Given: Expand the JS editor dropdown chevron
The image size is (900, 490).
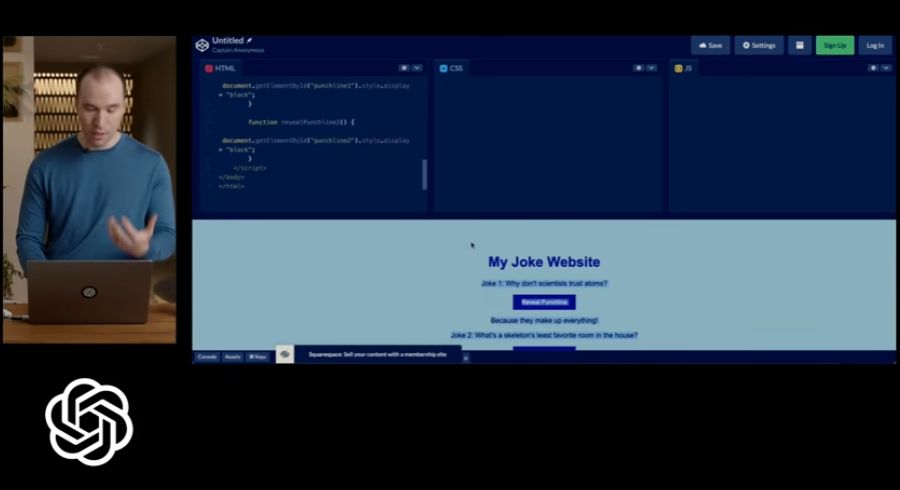Looking at the screenshot, I should [886, 68].
